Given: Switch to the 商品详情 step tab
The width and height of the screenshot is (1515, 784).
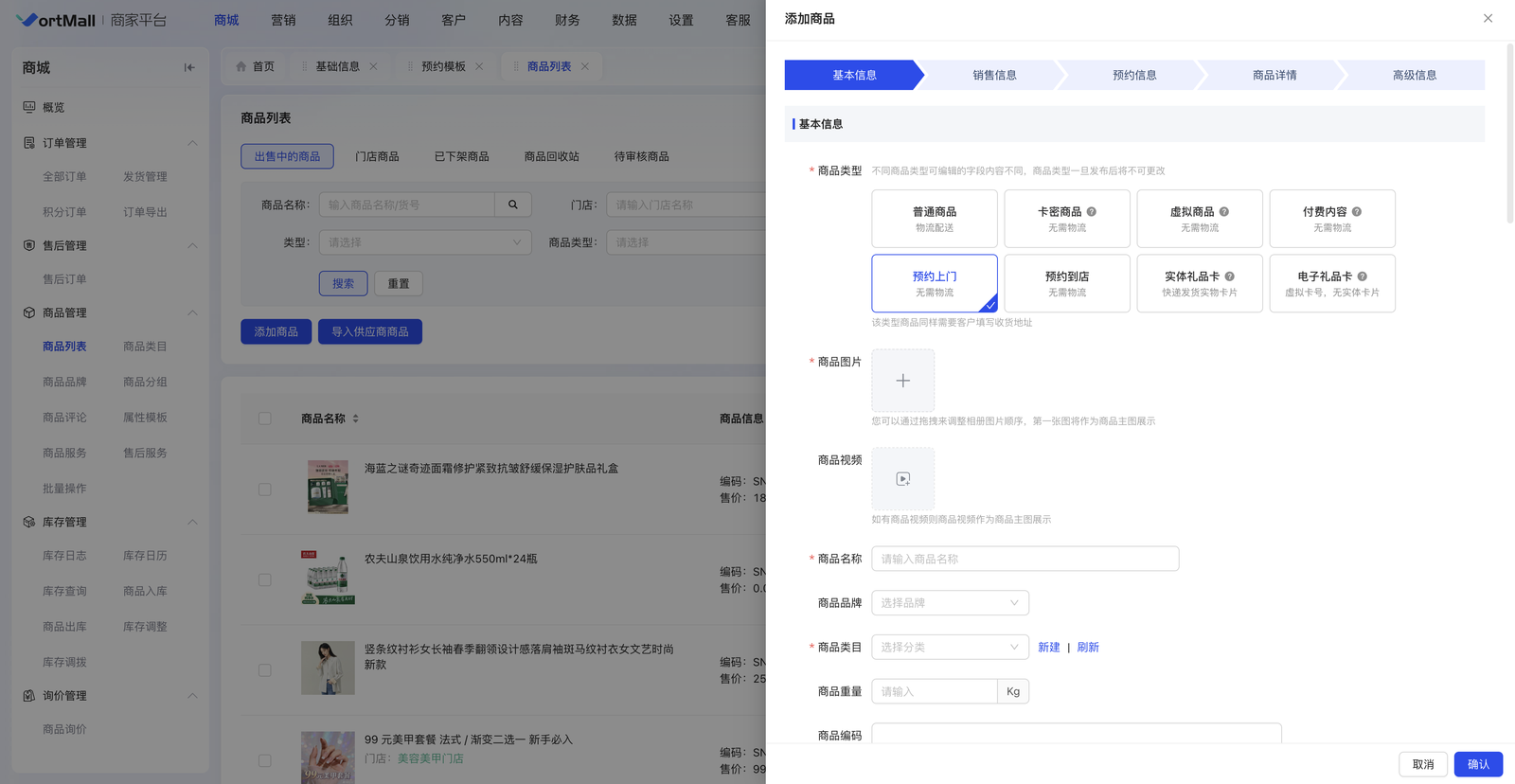Looking at the screenshot, I should (x=1274, y=75).
